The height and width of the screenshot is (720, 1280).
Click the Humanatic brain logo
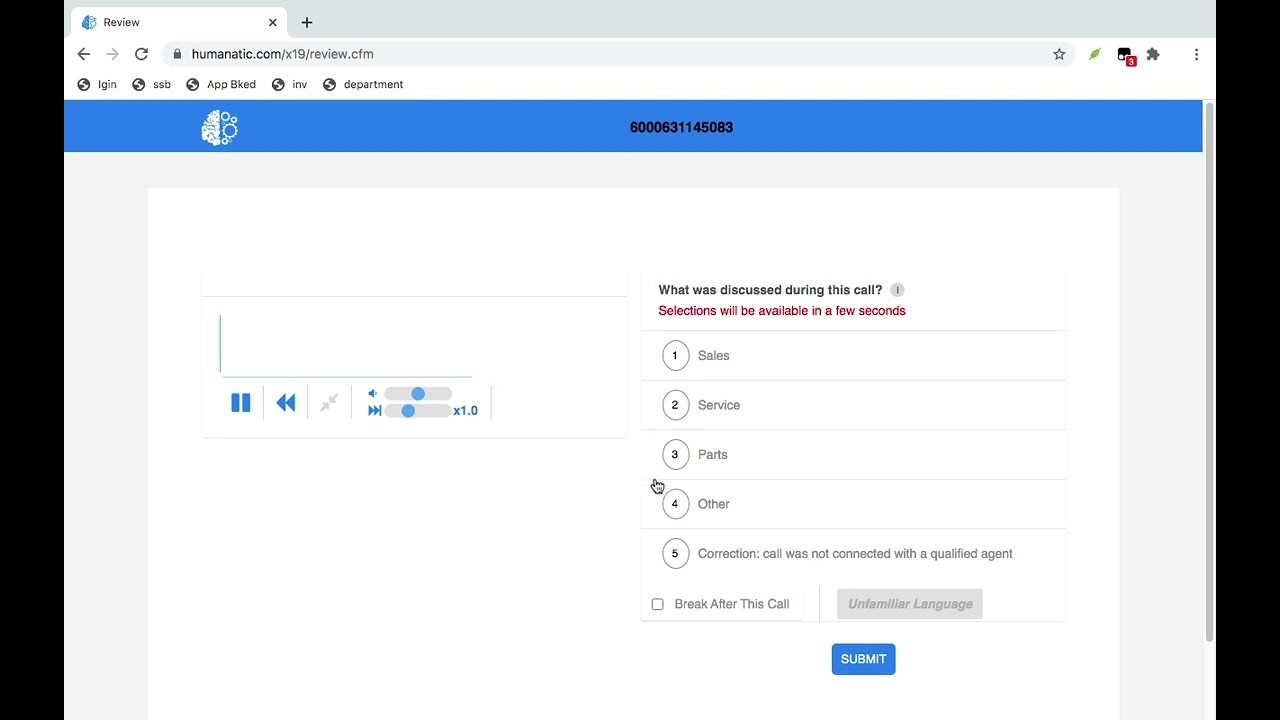[x=219, y=128]
